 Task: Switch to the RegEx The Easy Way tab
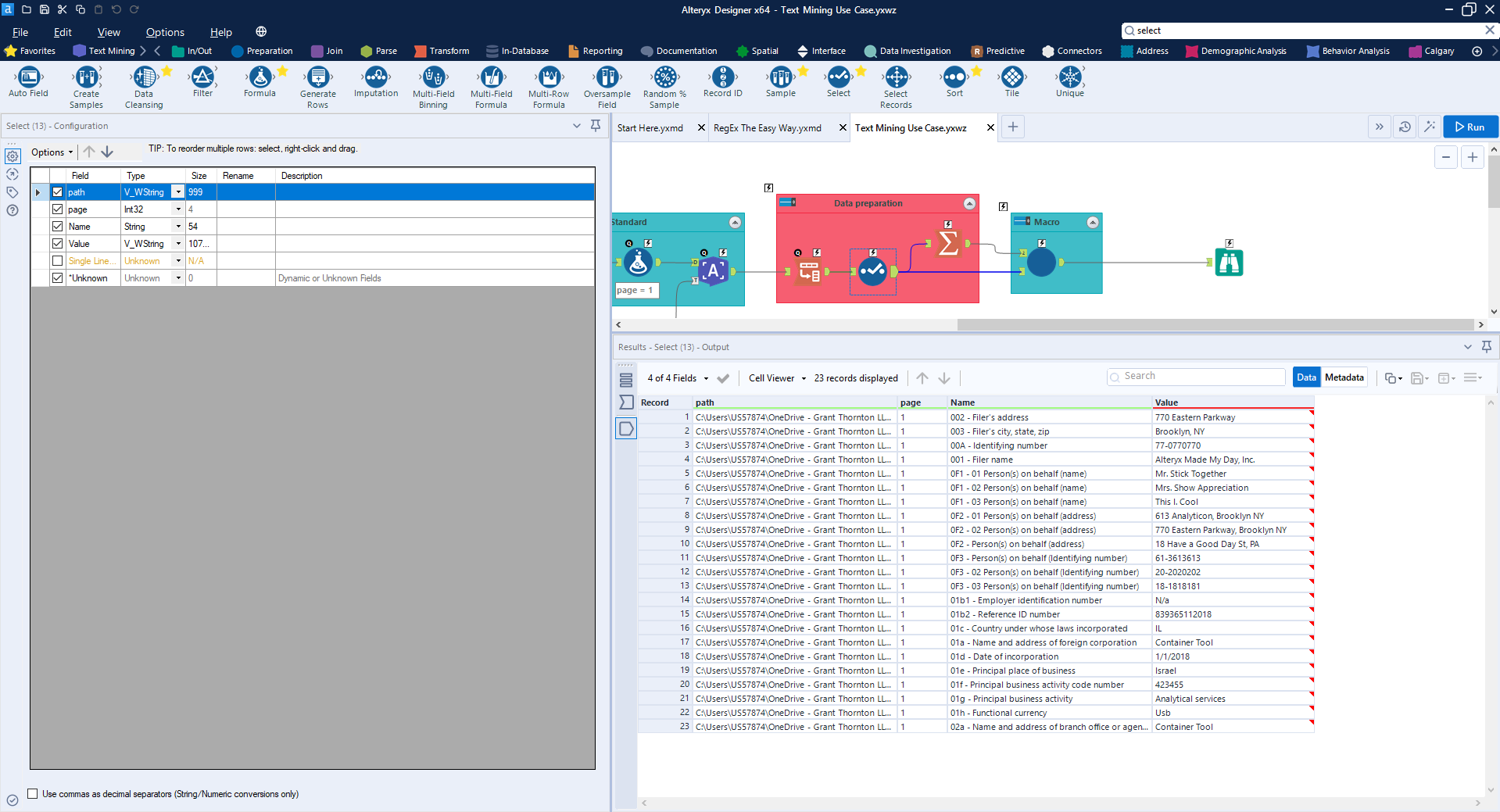coord(766,127)
